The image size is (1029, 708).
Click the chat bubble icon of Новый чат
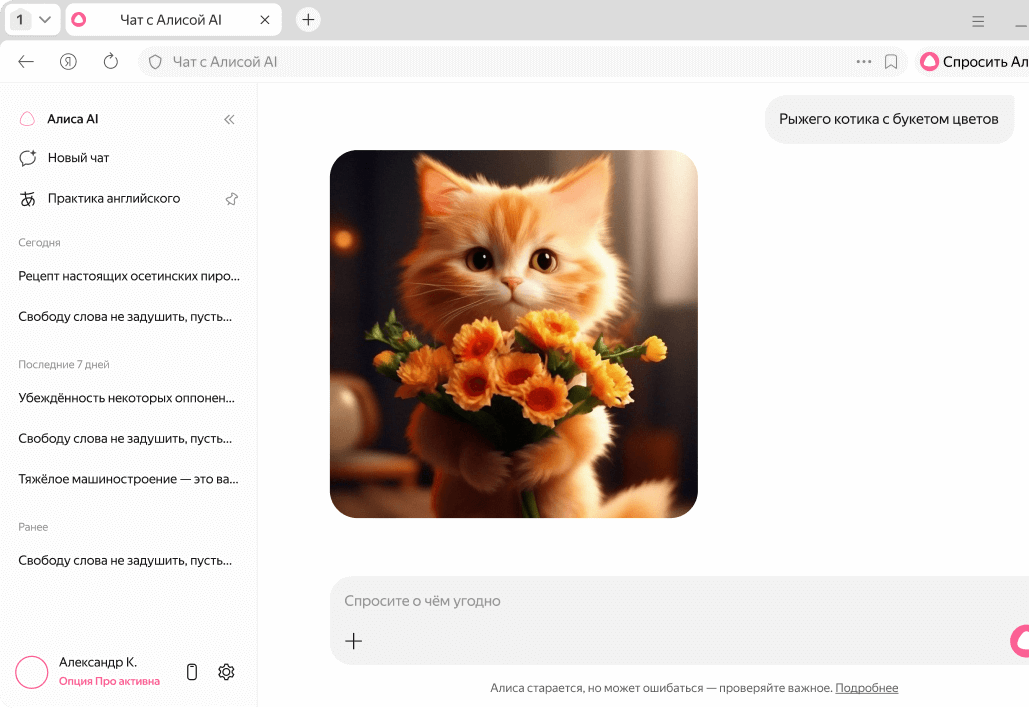tap(28, 158)
